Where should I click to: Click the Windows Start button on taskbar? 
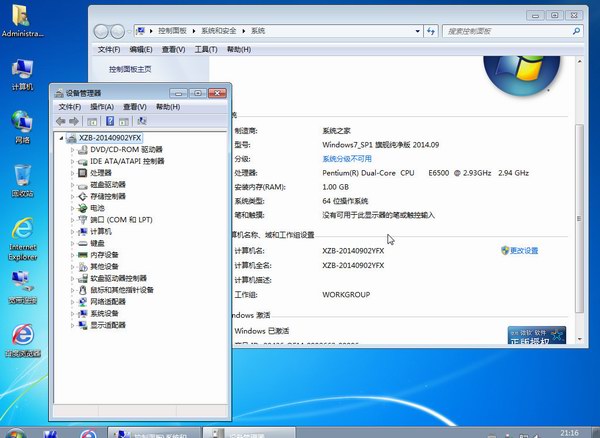click(15, 434)
